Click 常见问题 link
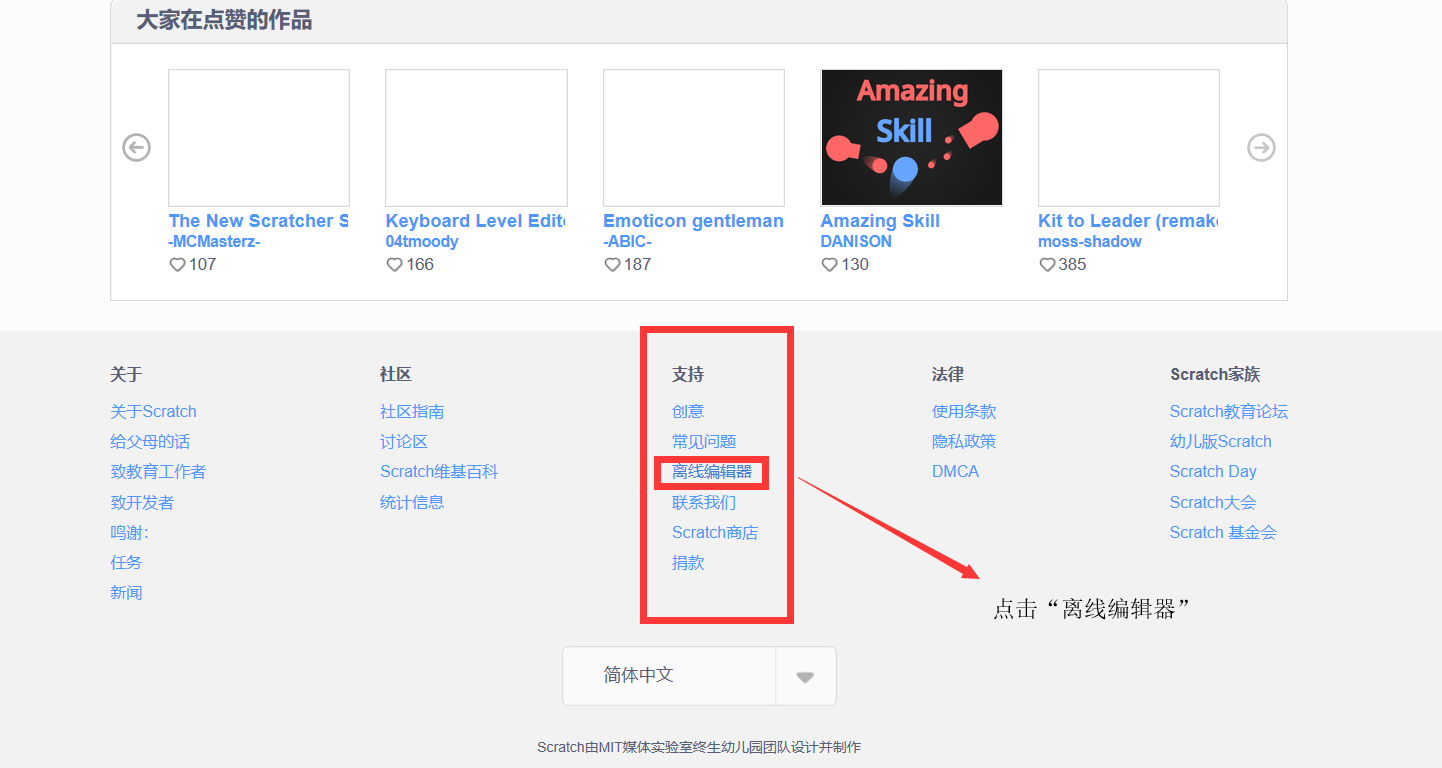The width and height of the screenshot is (1442, 768). point(704,442)
